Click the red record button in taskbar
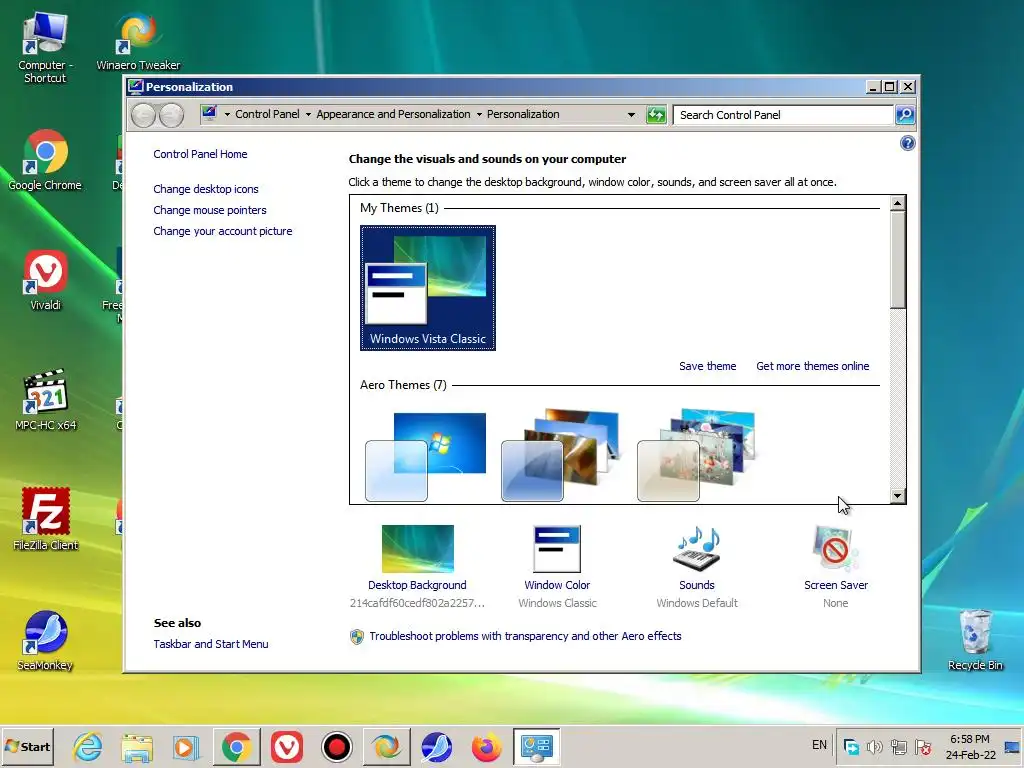Screen dimensions: 1024x768 [336, 746]
